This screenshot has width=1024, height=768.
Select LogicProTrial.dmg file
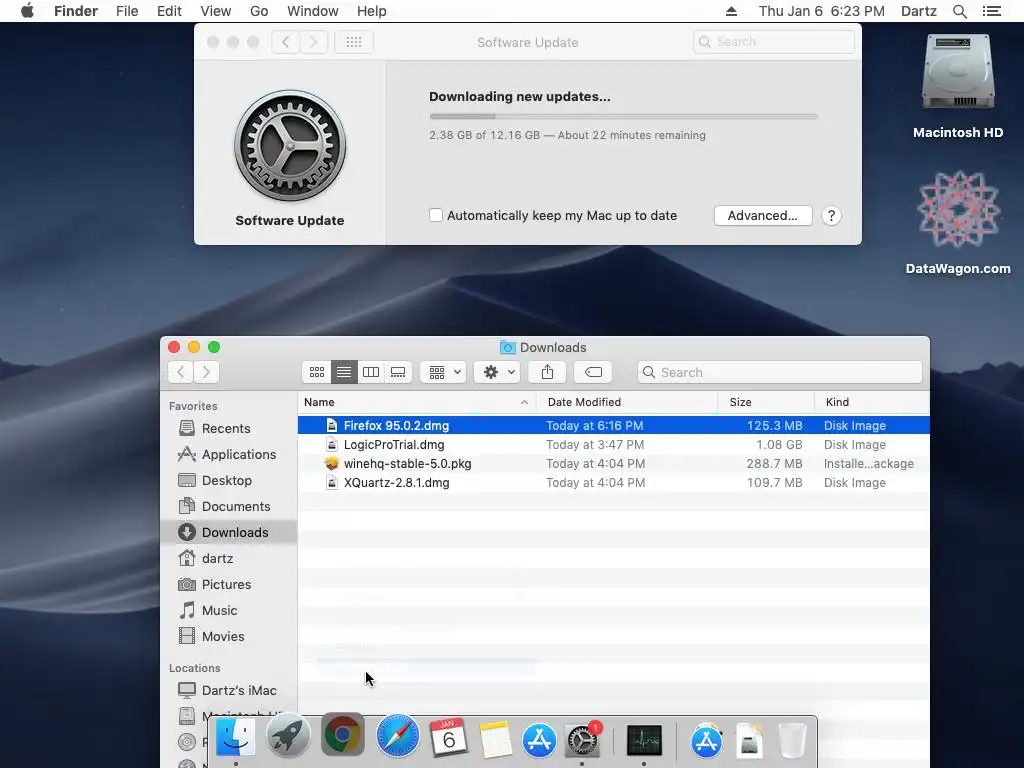(x=613, y=445)
